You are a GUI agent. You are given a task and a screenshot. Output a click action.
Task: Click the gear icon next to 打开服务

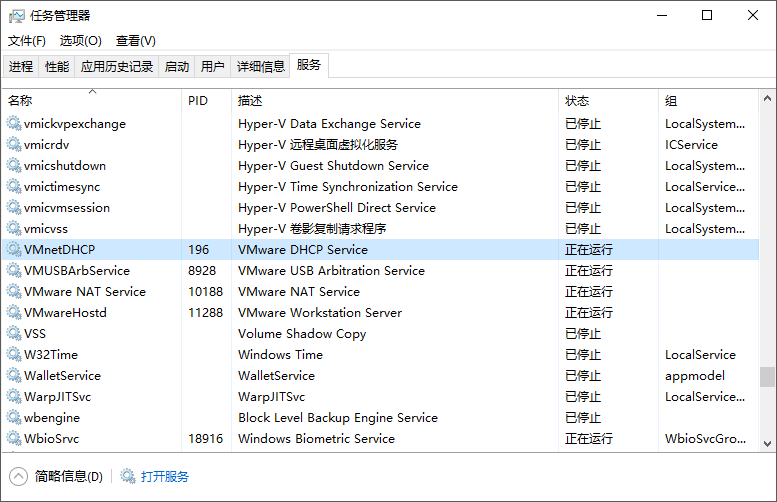pyautogui.click(x=128, y=476)
